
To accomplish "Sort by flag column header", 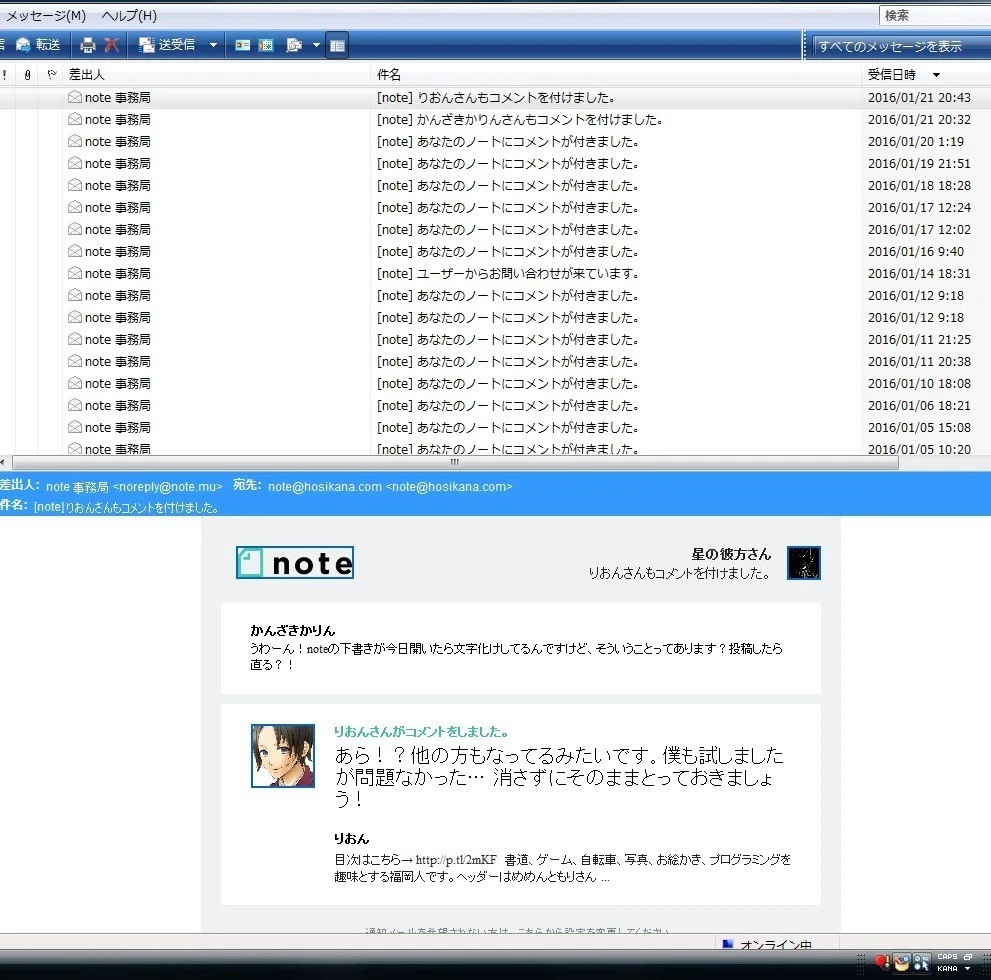I will pyautogui.click(x=51, y=75).
